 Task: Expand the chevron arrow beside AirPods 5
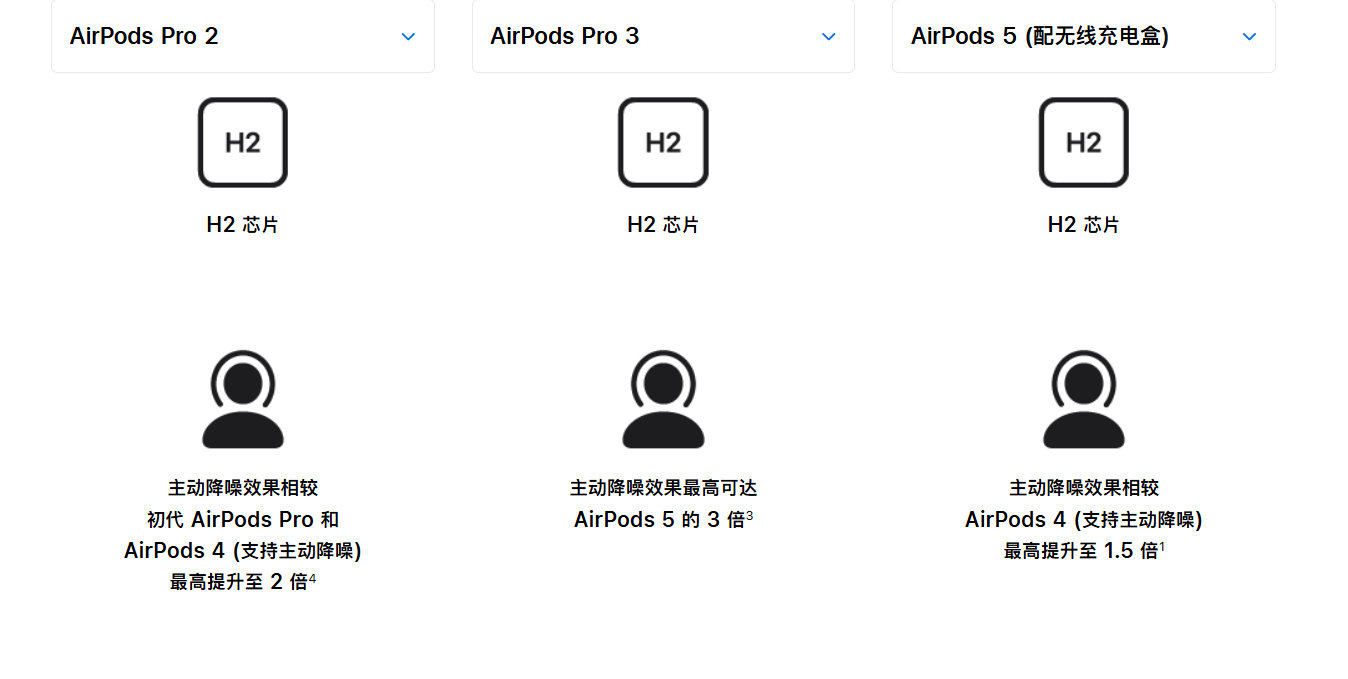1249,37
